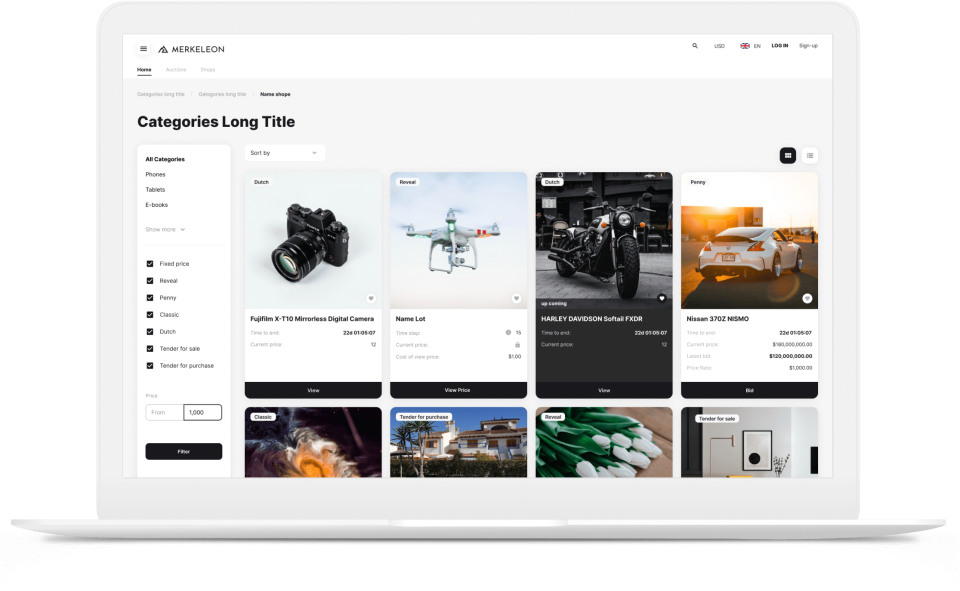960x591 pixels.
Task: Switch to list view
Action: pyautogui.click(x=810, y=156)
